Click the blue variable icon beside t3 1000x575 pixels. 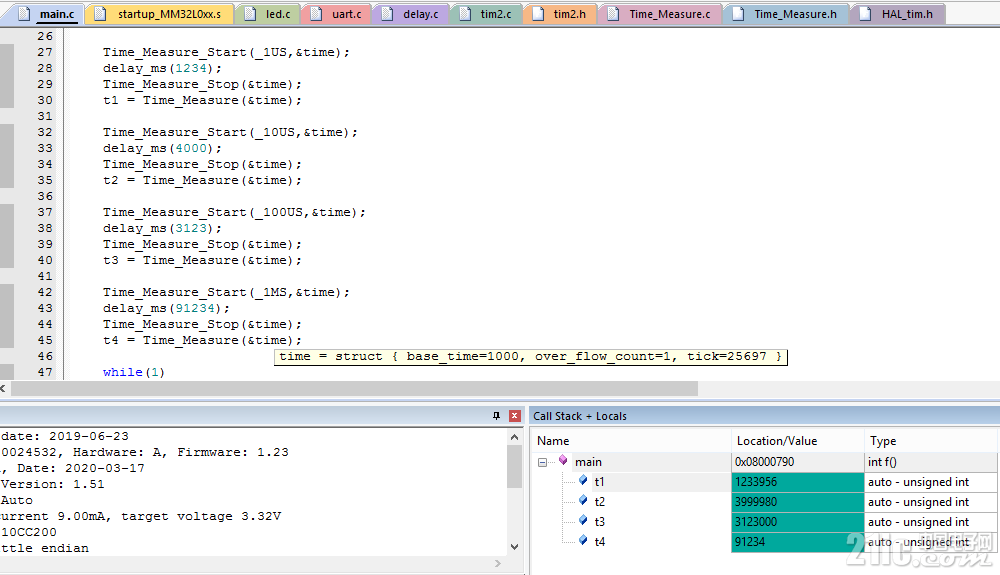(x=583, y=520)
